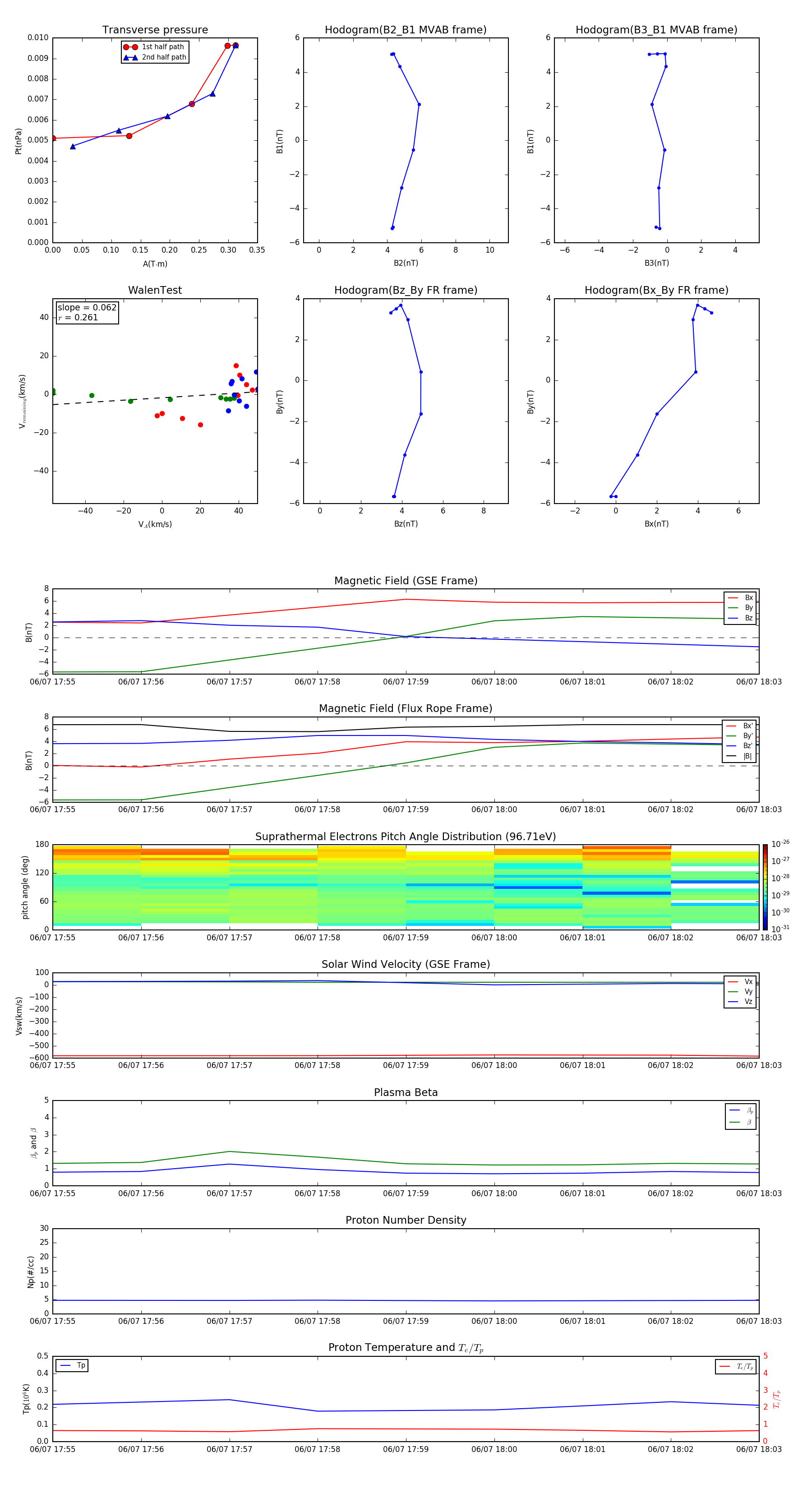
Task: Click the "Hodogram(Bz_By FR frame)" title
Action: click(x=406, y=290)
